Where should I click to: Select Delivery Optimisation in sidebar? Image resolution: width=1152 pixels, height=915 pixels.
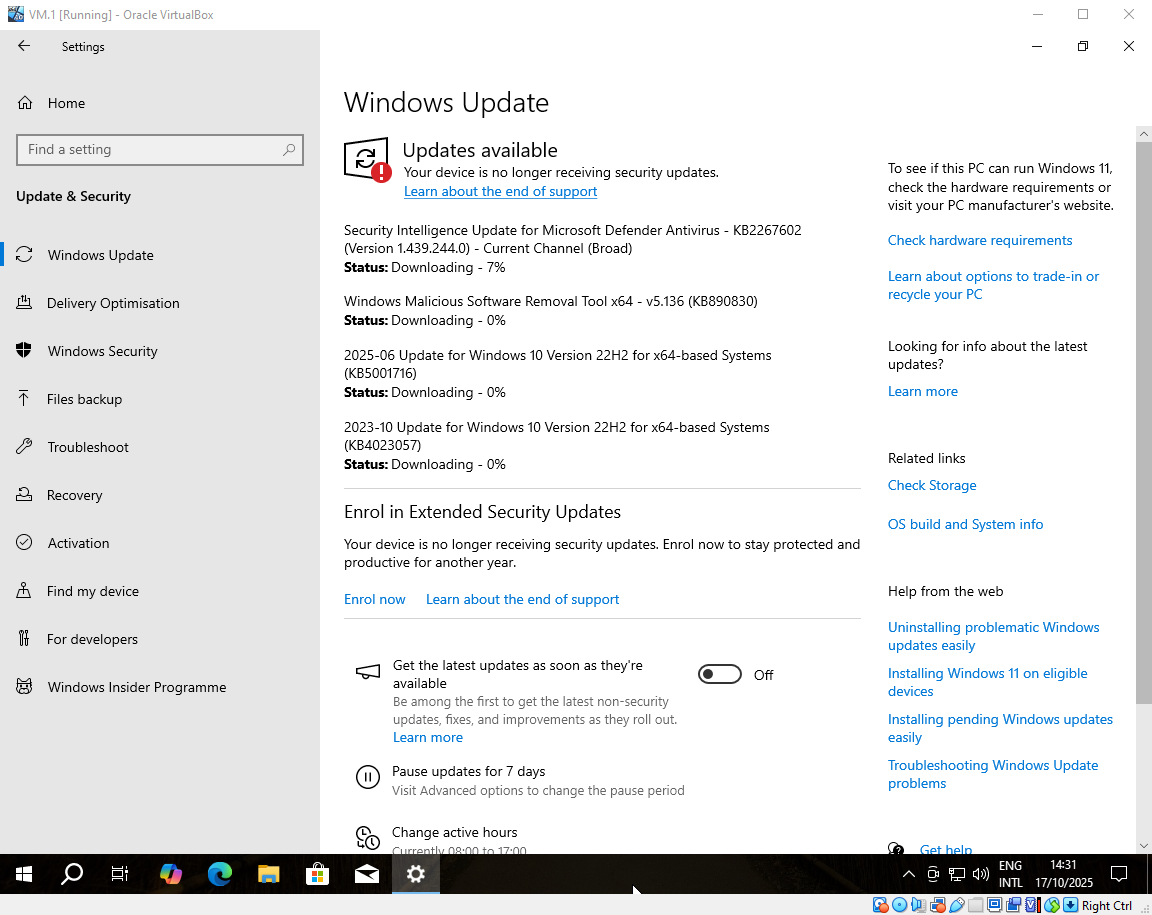point(113,303)
